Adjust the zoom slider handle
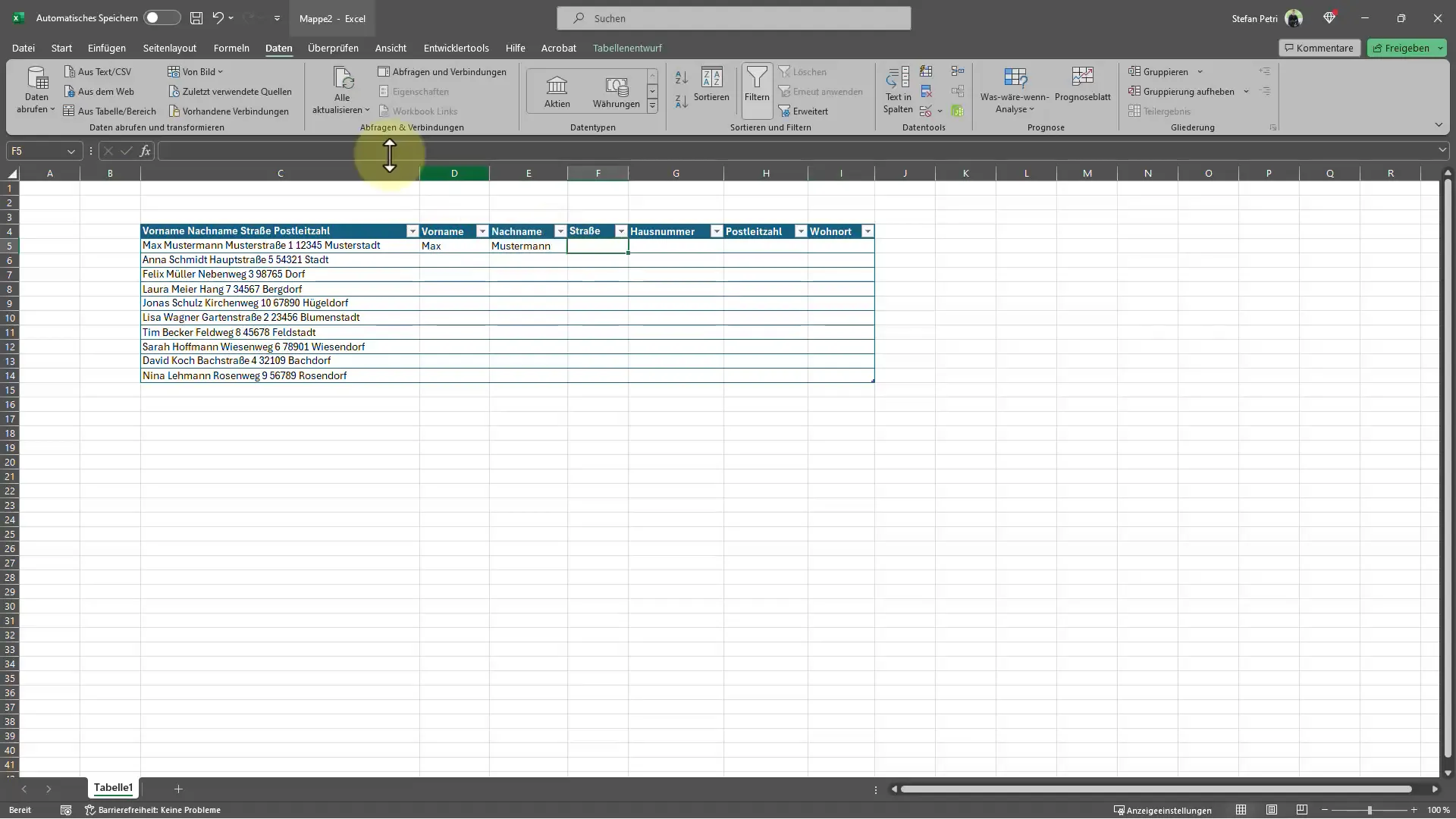Screen dimensions: 1456x819 pos(1370,811)
